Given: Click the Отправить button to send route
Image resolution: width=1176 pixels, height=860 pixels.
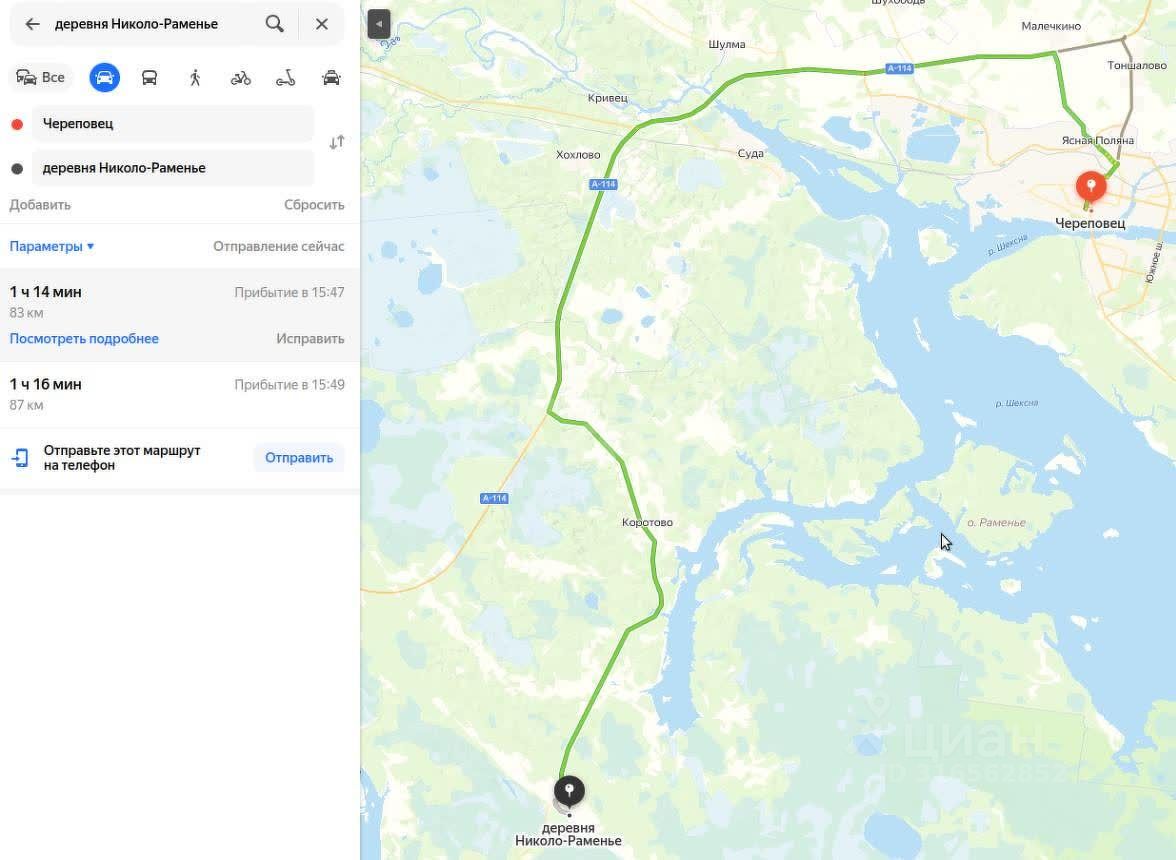Looking at the screenshot, I should point(299,457).
